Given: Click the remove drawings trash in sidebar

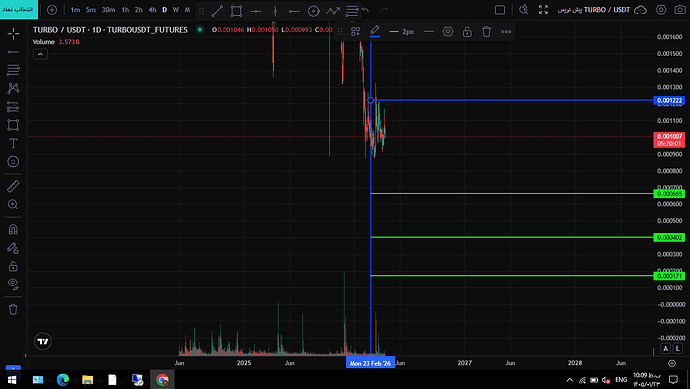Looking at the screenshot, I should coord(13,309).
